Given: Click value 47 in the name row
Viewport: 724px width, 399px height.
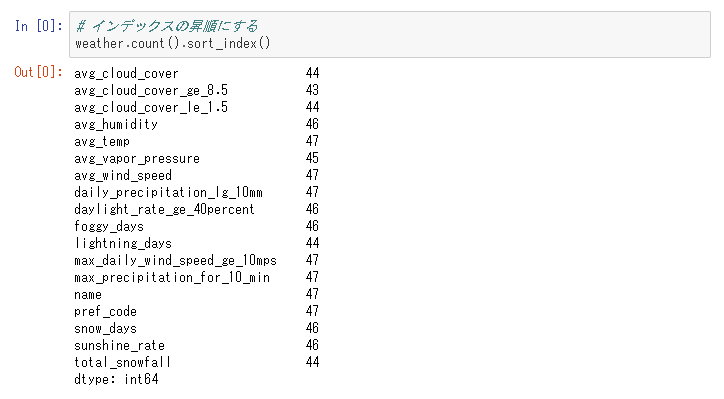Looking at the screenshot, I should click(x=312, y=294).
